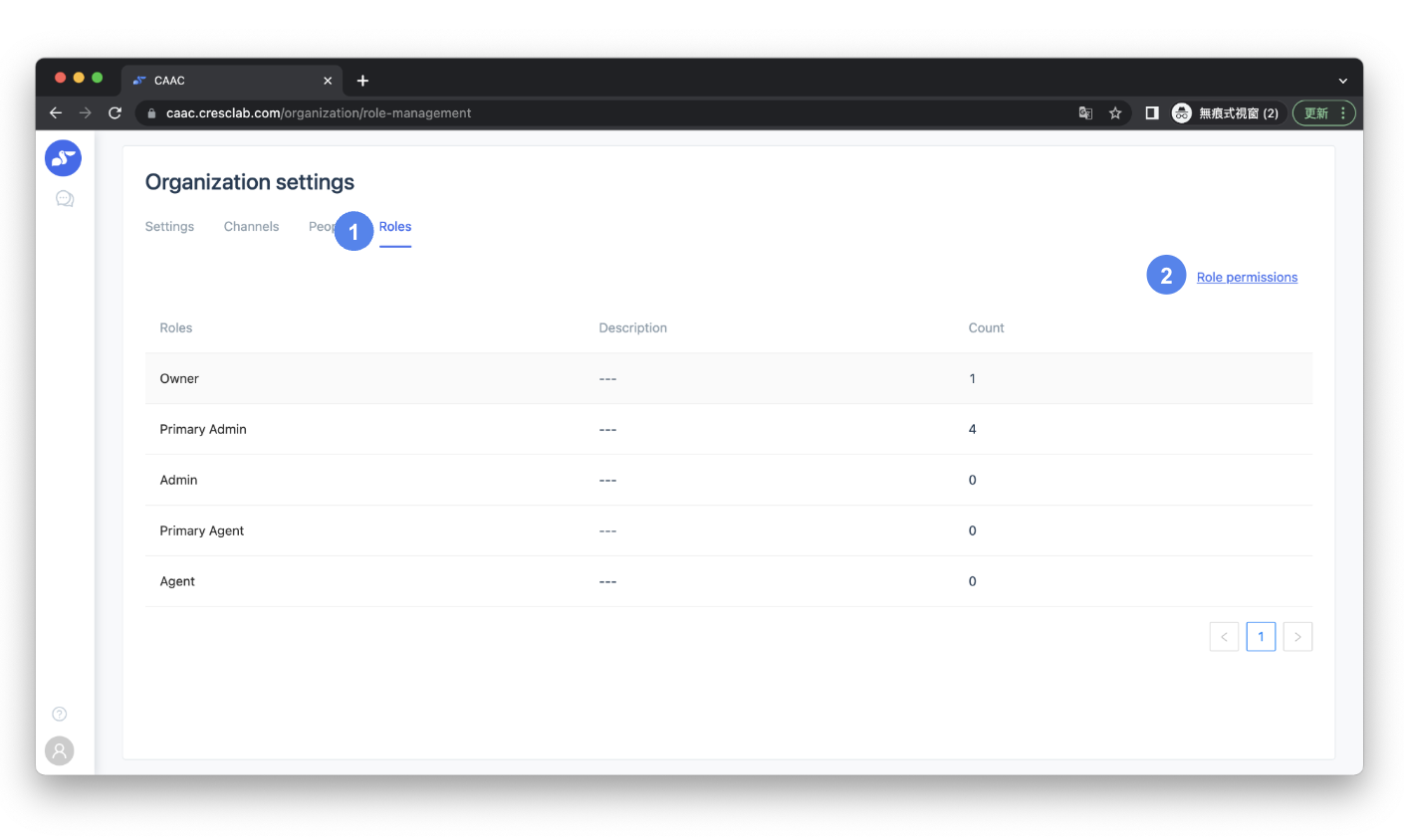Expand the tab search chevron dropdown
This screenshot has height=840, width=1404.
1342,81
